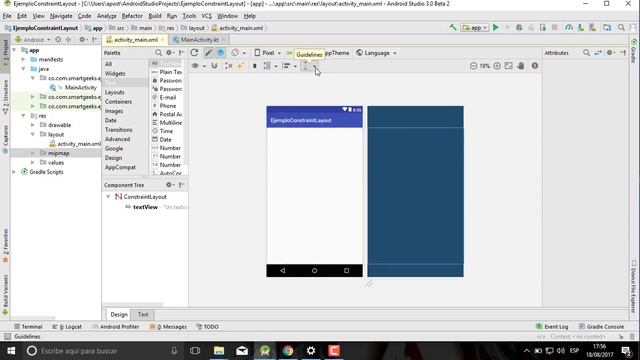Open the Align dropdown in layout toolbar
Image resolution: width=640 pixels, height=360 pixels.
289,66
